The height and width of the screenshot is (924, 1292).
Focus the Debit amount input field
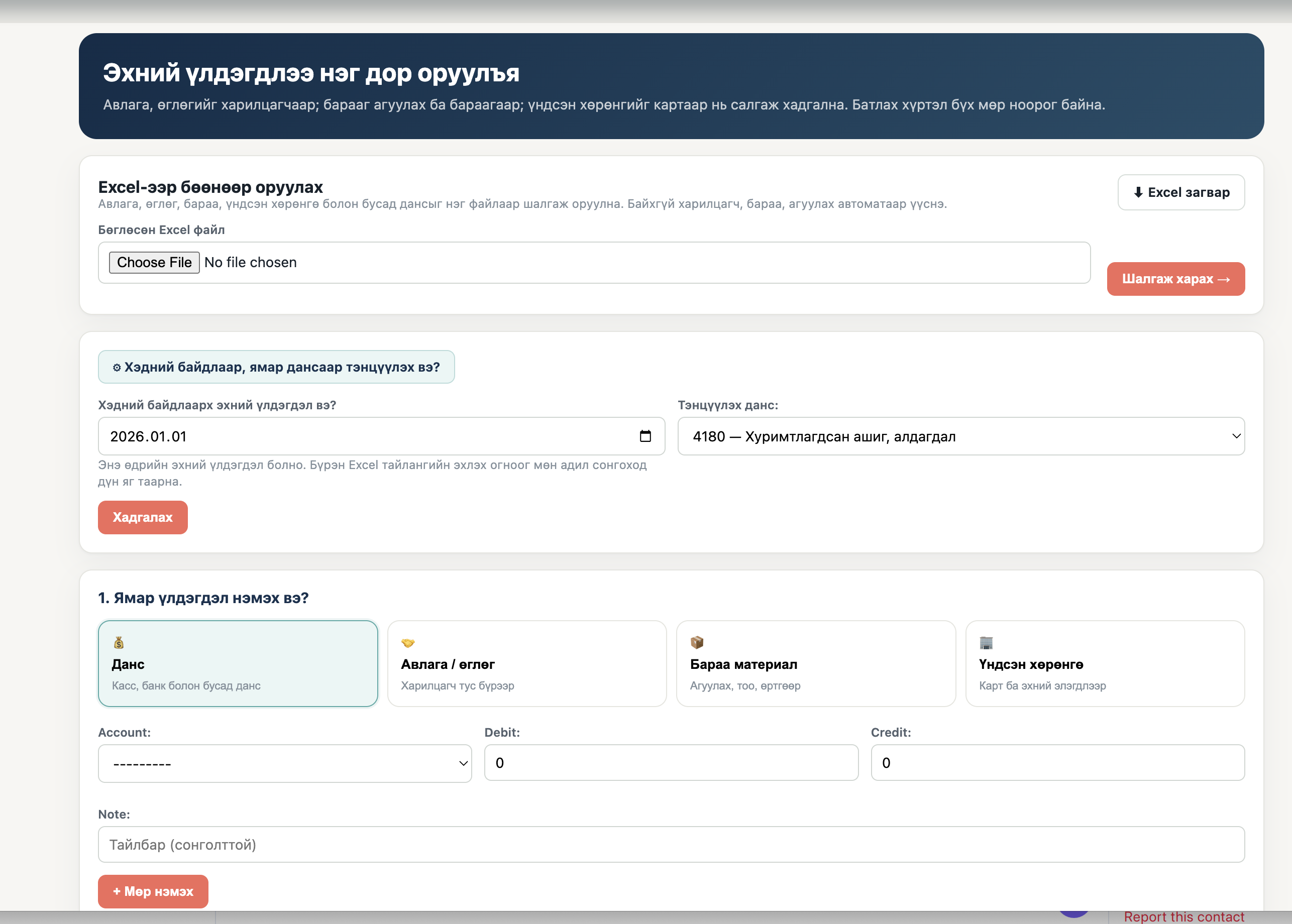click(x=671, y=763)
